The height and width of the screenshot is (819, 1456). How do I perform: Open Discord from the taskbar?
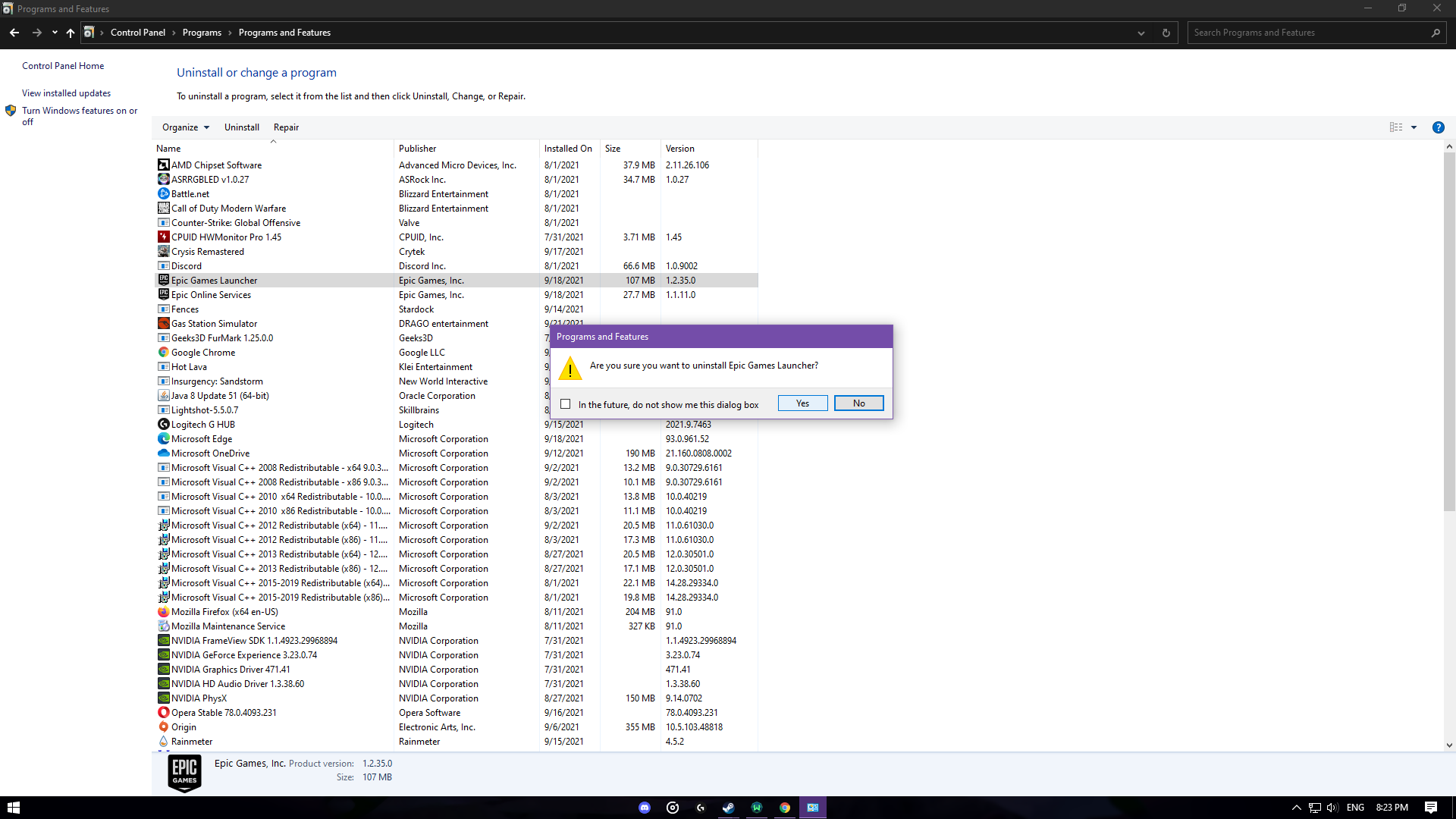click(645, 808)
